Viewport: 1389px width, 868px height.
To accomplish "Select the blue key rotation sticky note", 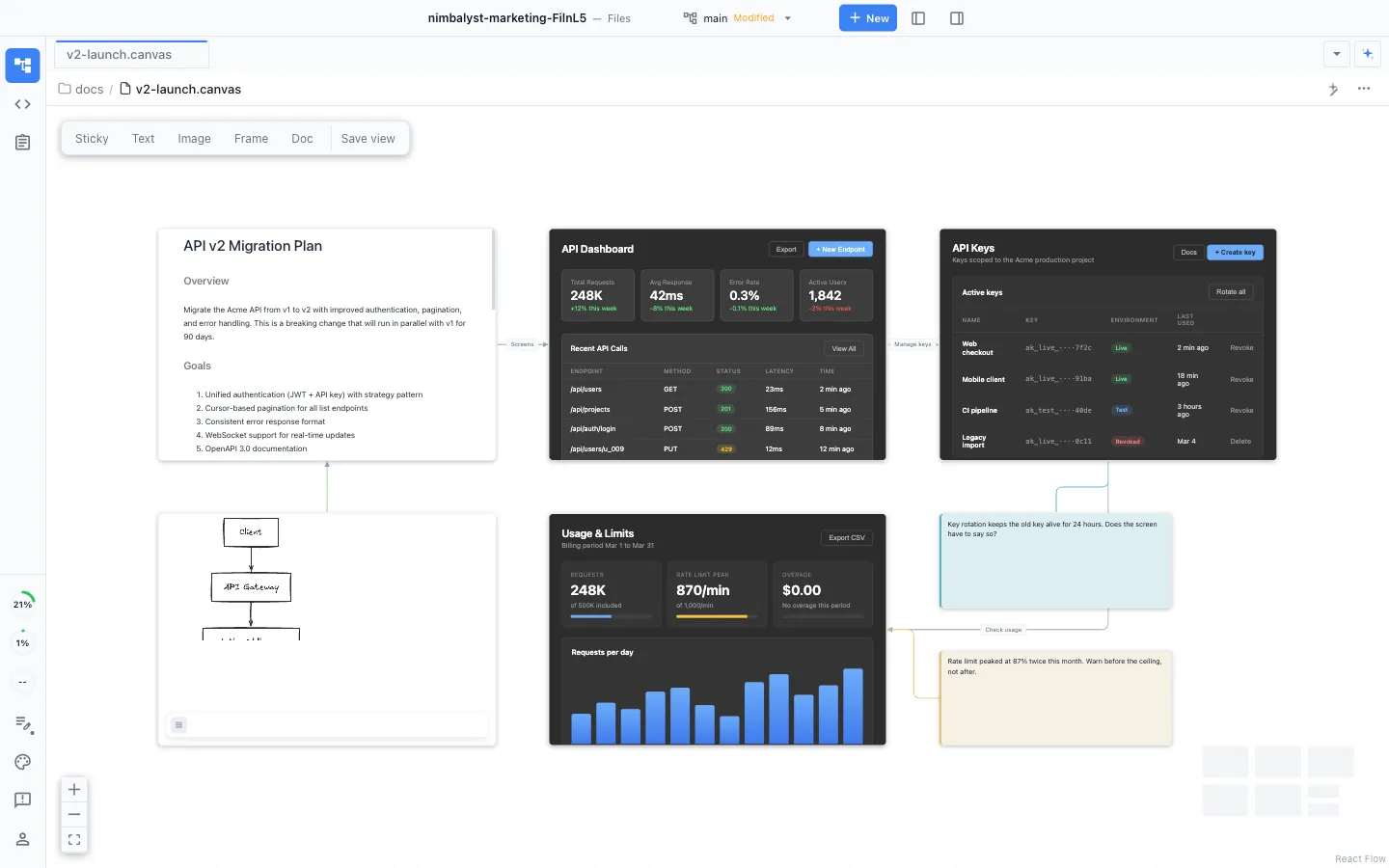I will tap(1055, 561).
